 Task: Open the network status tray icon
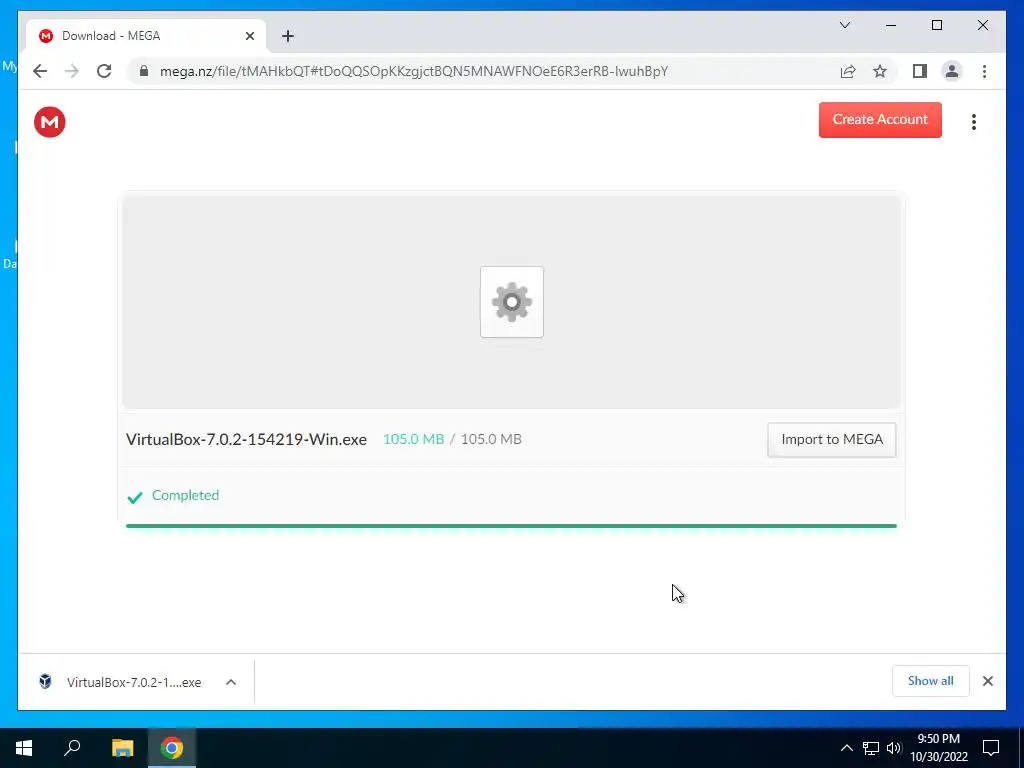coord(871,748)
